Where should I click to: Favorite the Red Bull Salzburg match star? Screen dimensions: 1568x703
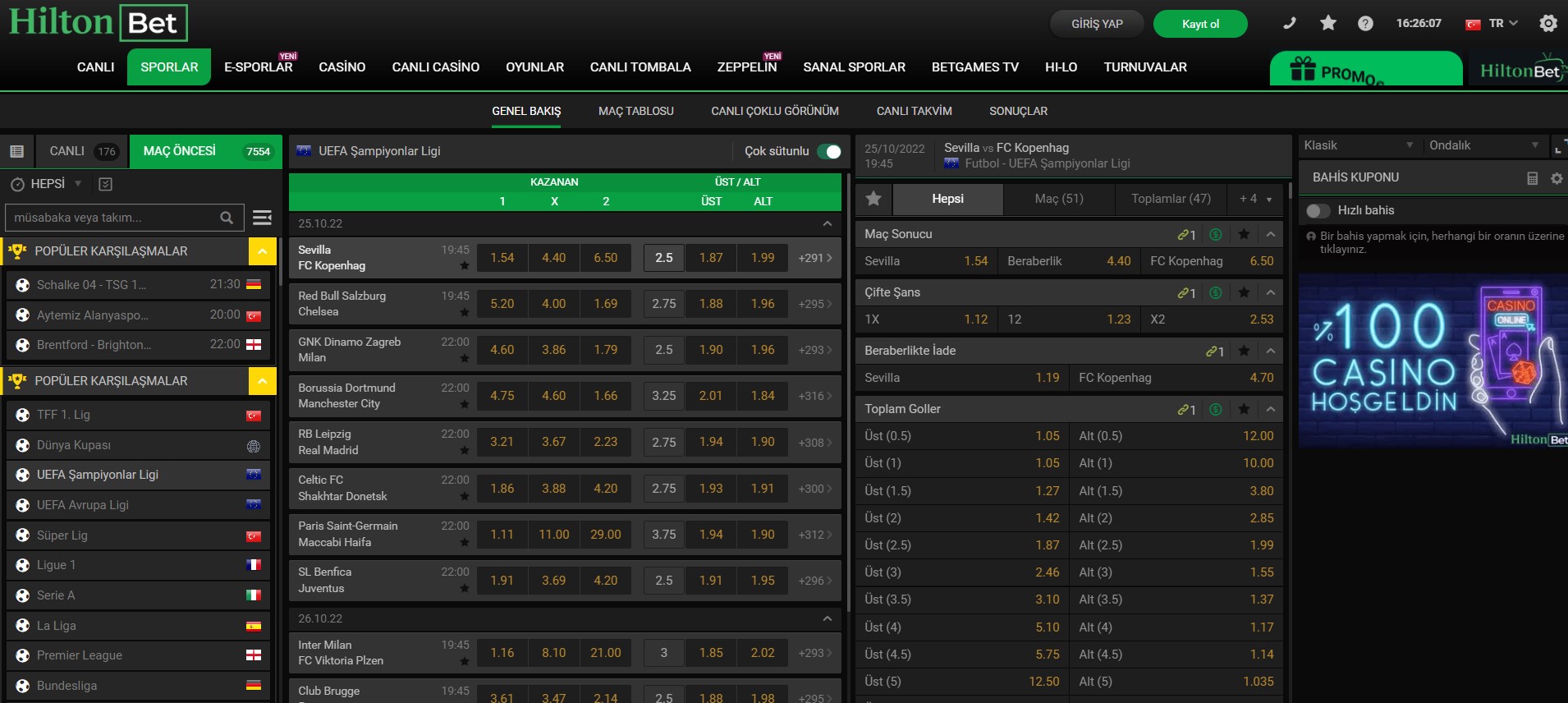[x=465, y=312]
